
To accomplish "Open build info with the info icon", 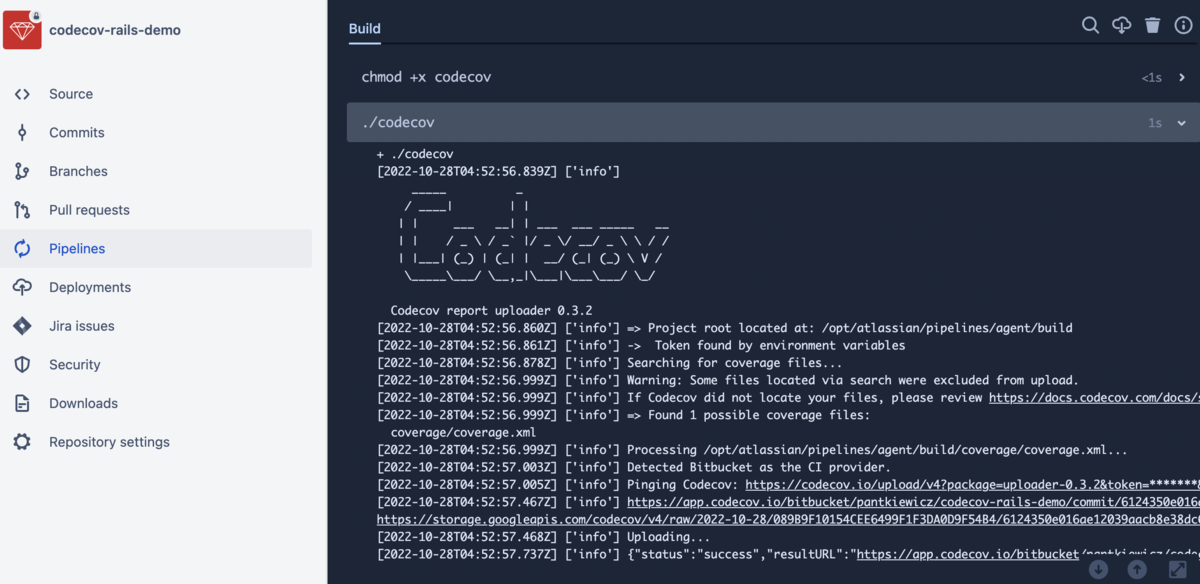I will [x=1183, y=25].
